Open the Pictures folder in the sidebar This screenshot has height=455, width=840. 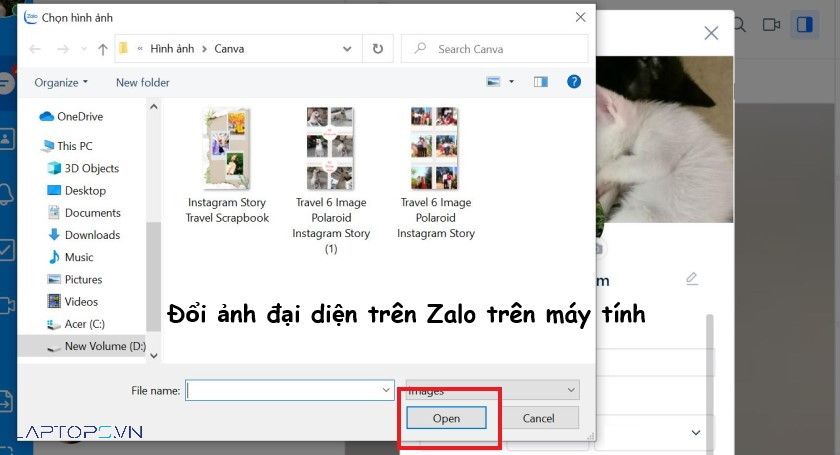tap(74, 279)
